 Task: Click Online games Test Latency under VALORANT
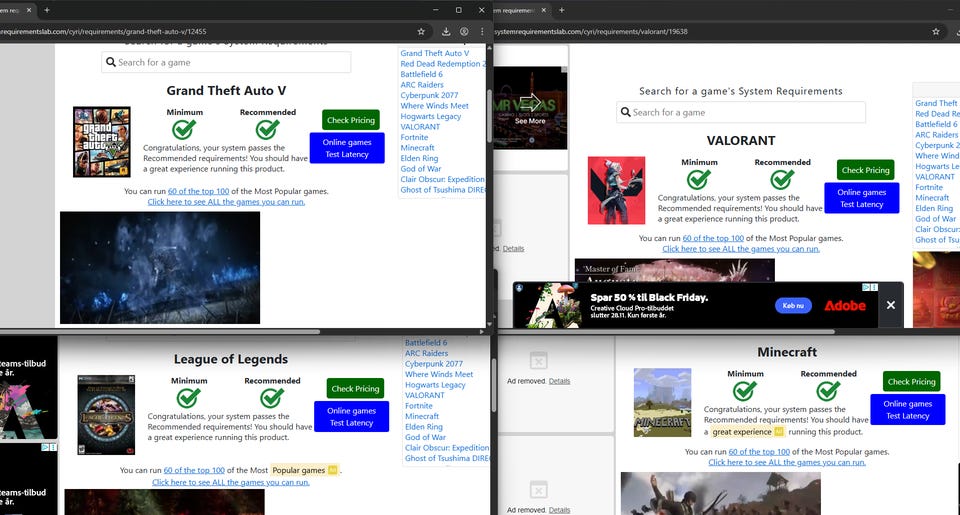861,198
